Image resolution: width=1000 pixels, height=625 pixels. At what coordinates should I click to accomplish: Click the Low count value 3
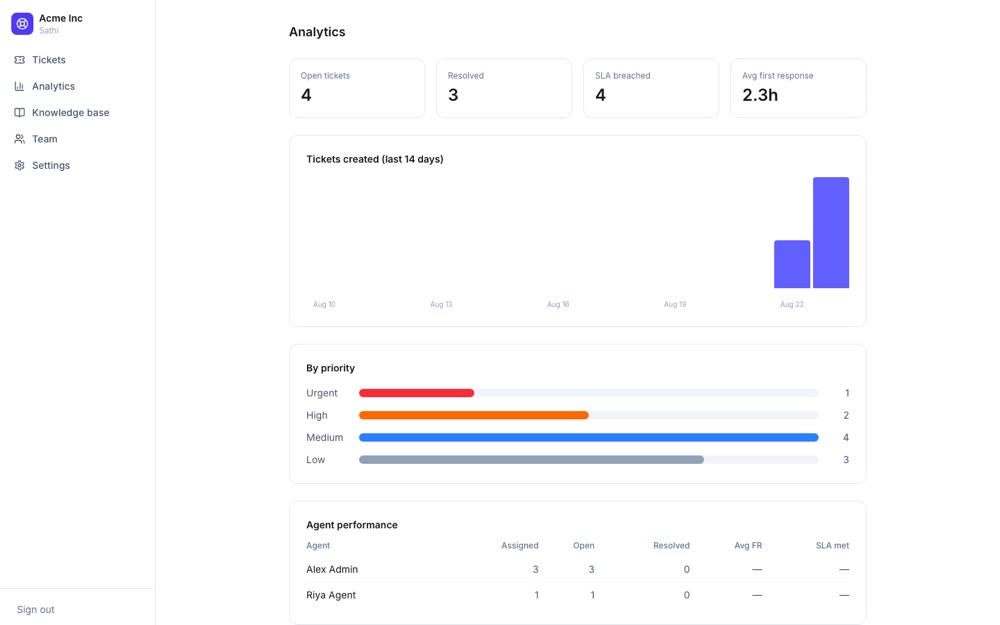[x=846, y=460]
